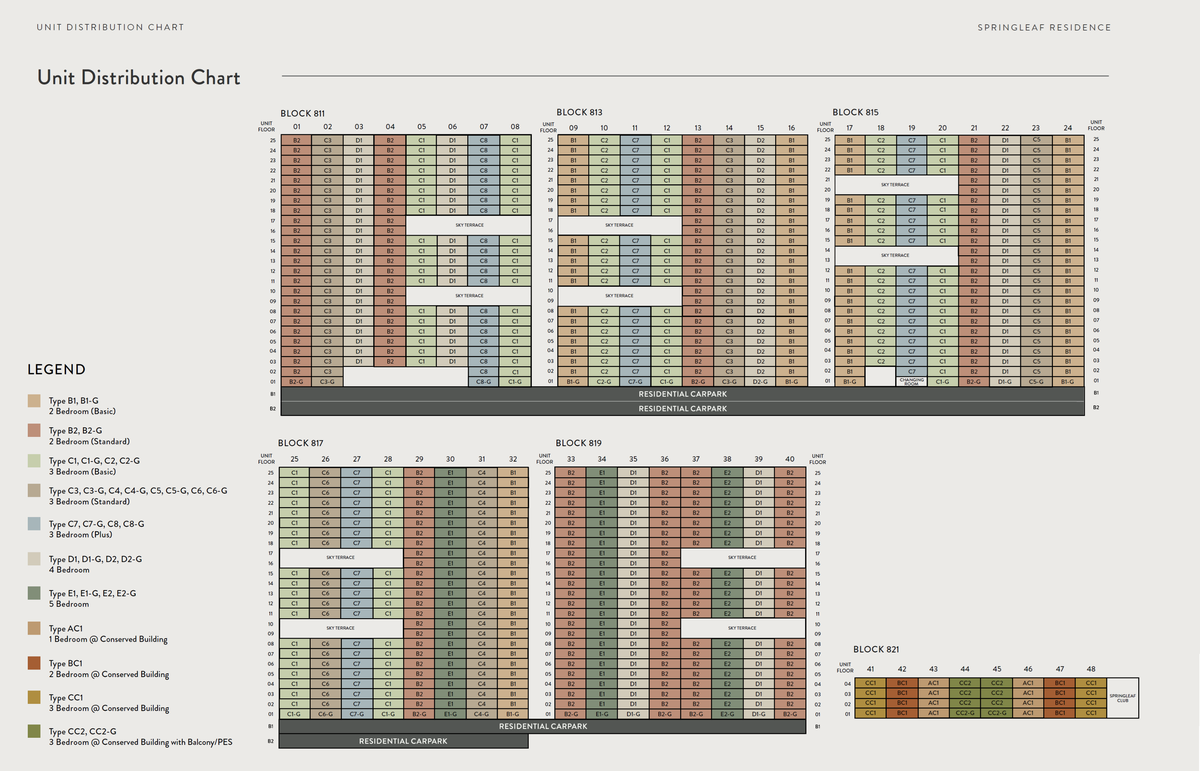Click the E2-G unit in Block 819
1200x771 pixels.
tap(727, 714)
